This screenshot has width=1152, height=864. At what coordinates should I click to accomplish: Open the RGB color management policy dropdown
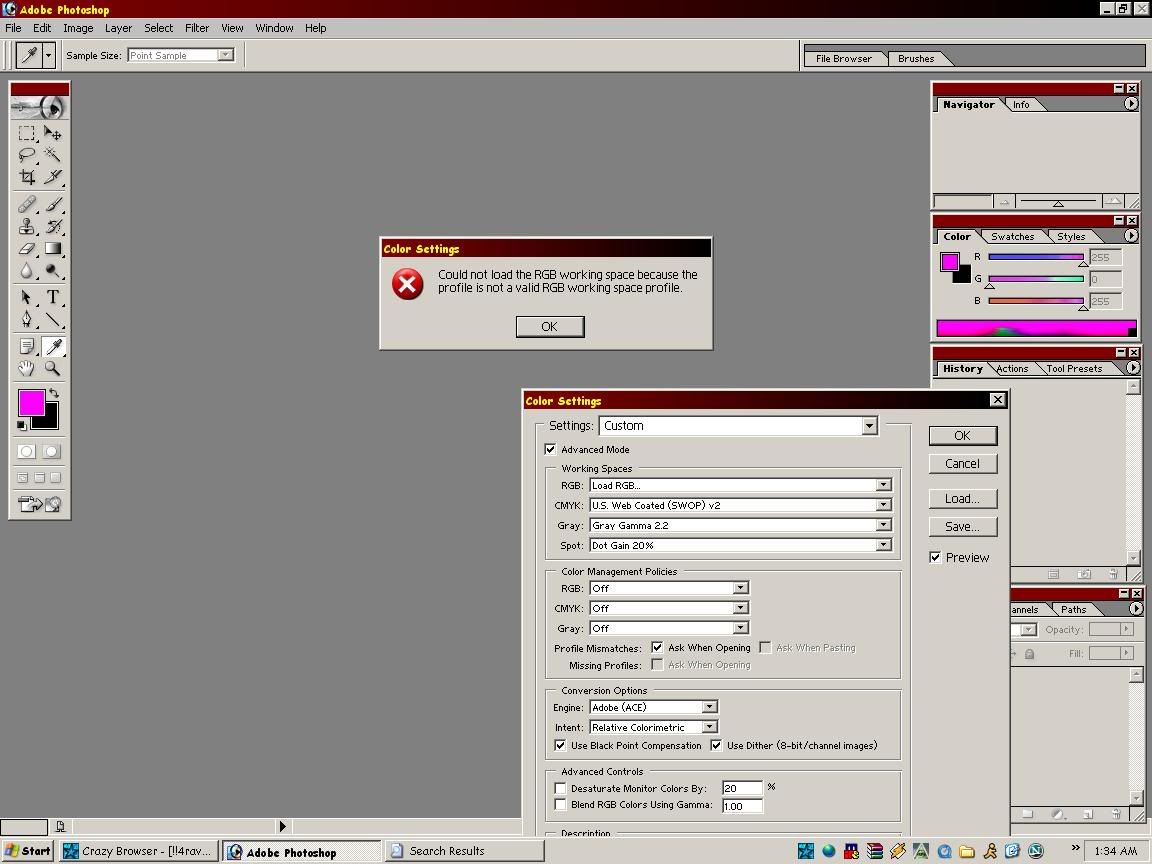669,588
